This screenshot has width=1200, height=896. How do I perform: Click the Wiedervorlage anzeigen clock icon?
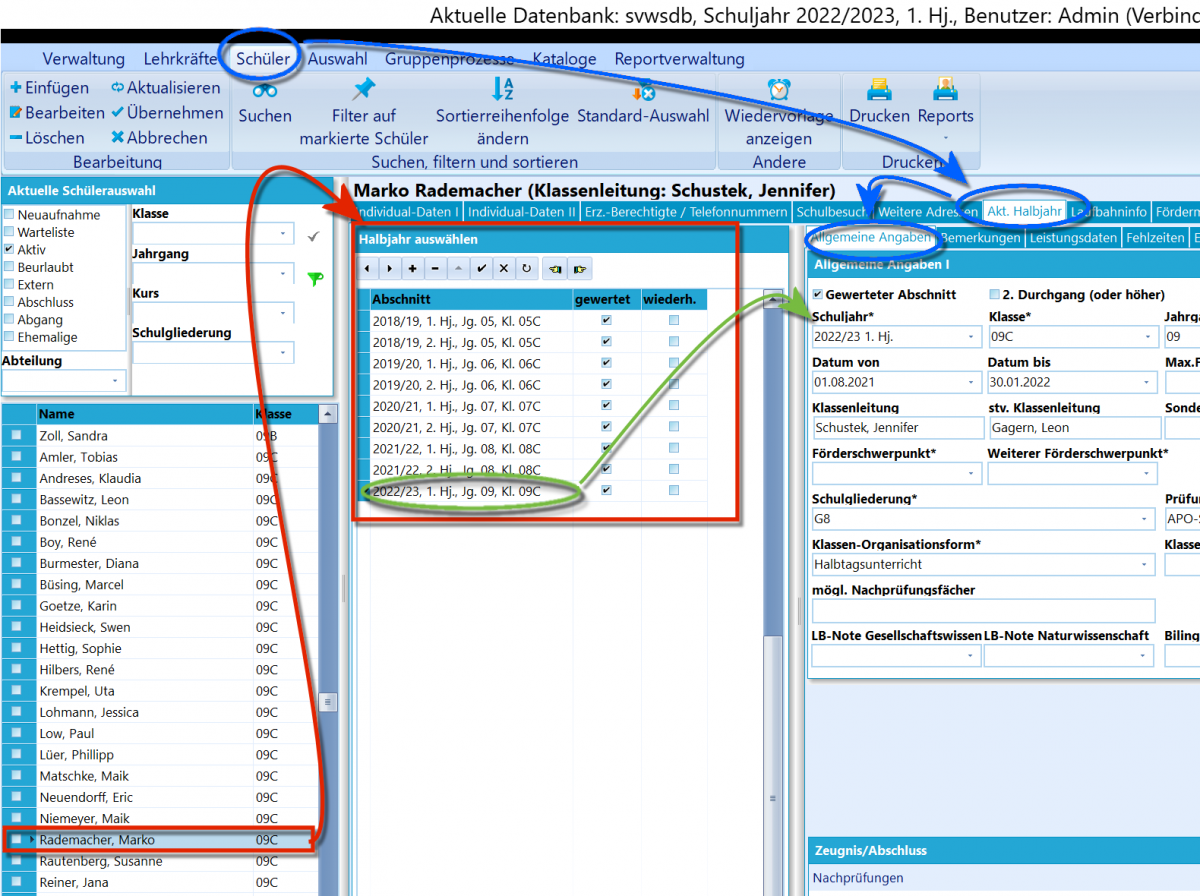pyautogui.click(x=778, y=90)
